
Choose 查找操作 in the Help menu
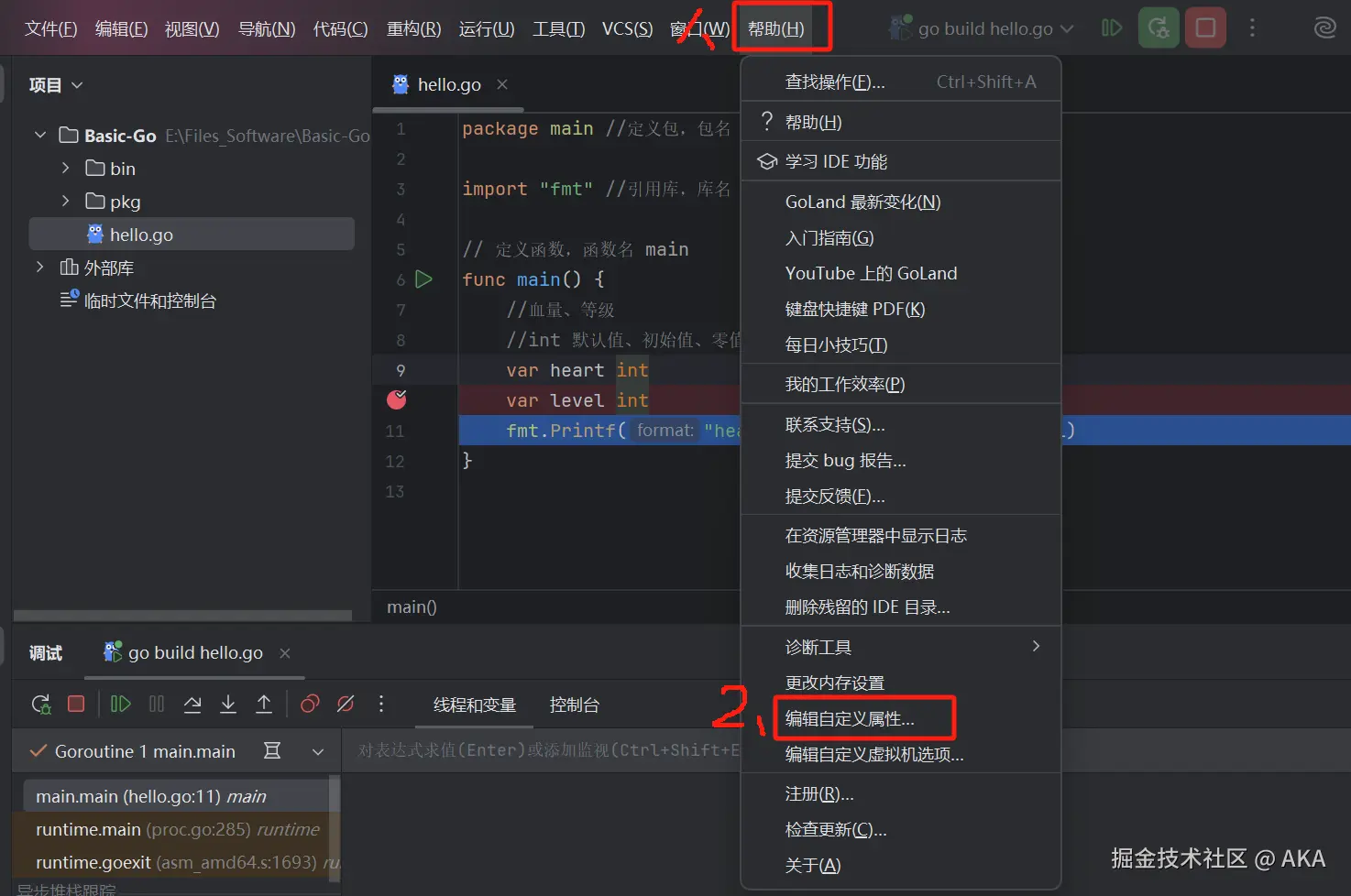point(900,82)
